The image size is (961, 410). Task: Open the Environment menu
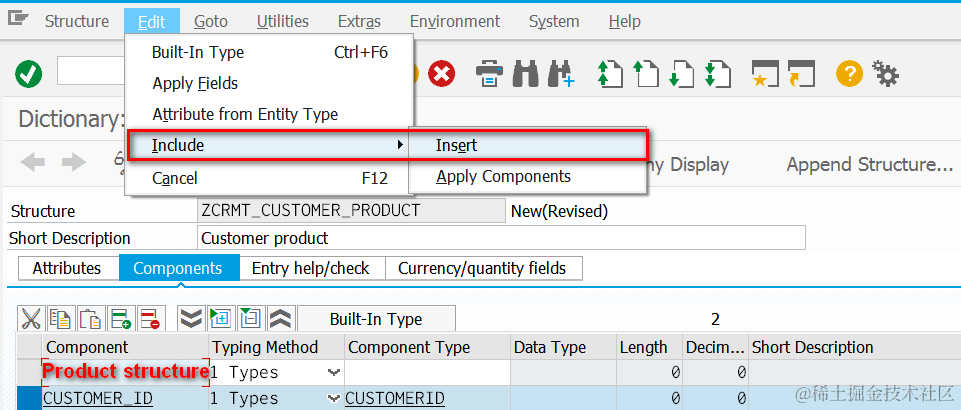455,21
